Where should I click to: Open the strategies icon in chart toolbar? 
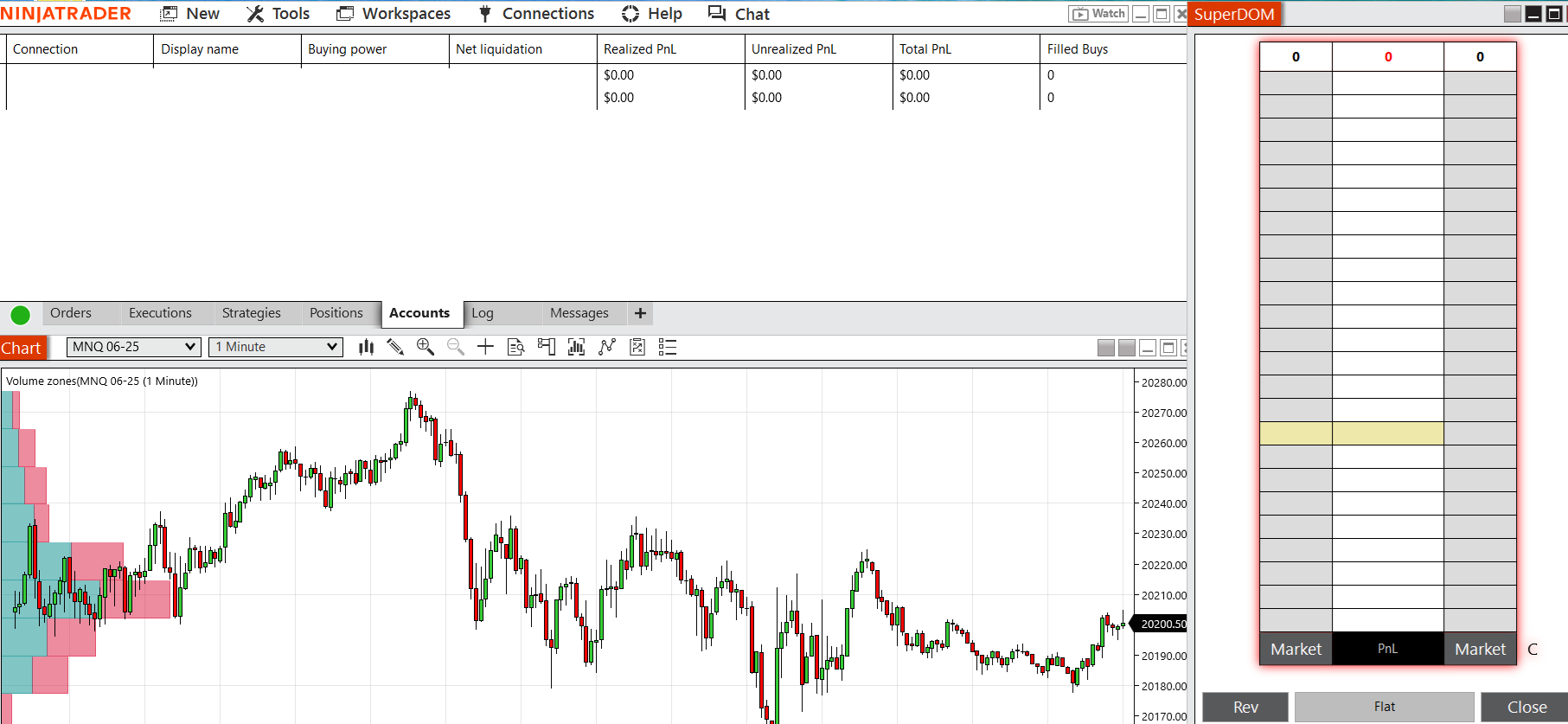point(607,347)
